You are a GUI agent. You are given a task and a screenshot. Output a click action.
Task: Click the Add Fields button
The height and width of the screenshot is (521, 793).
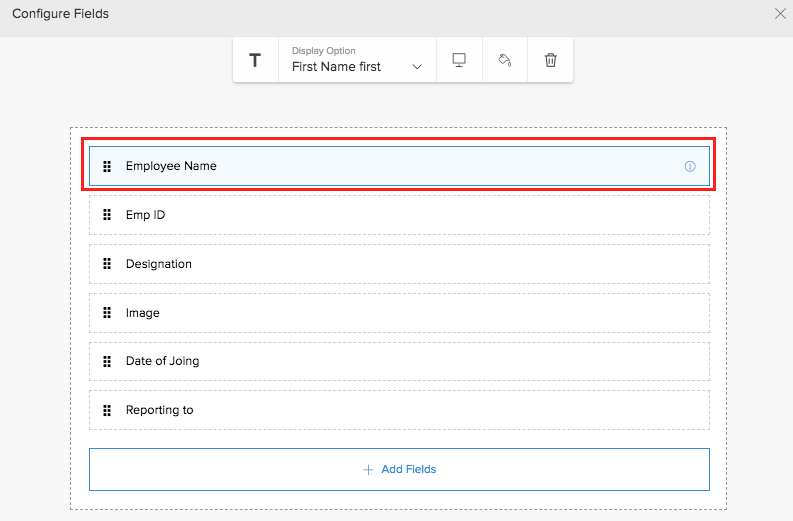pyautogui.click(x=400, y=469)
